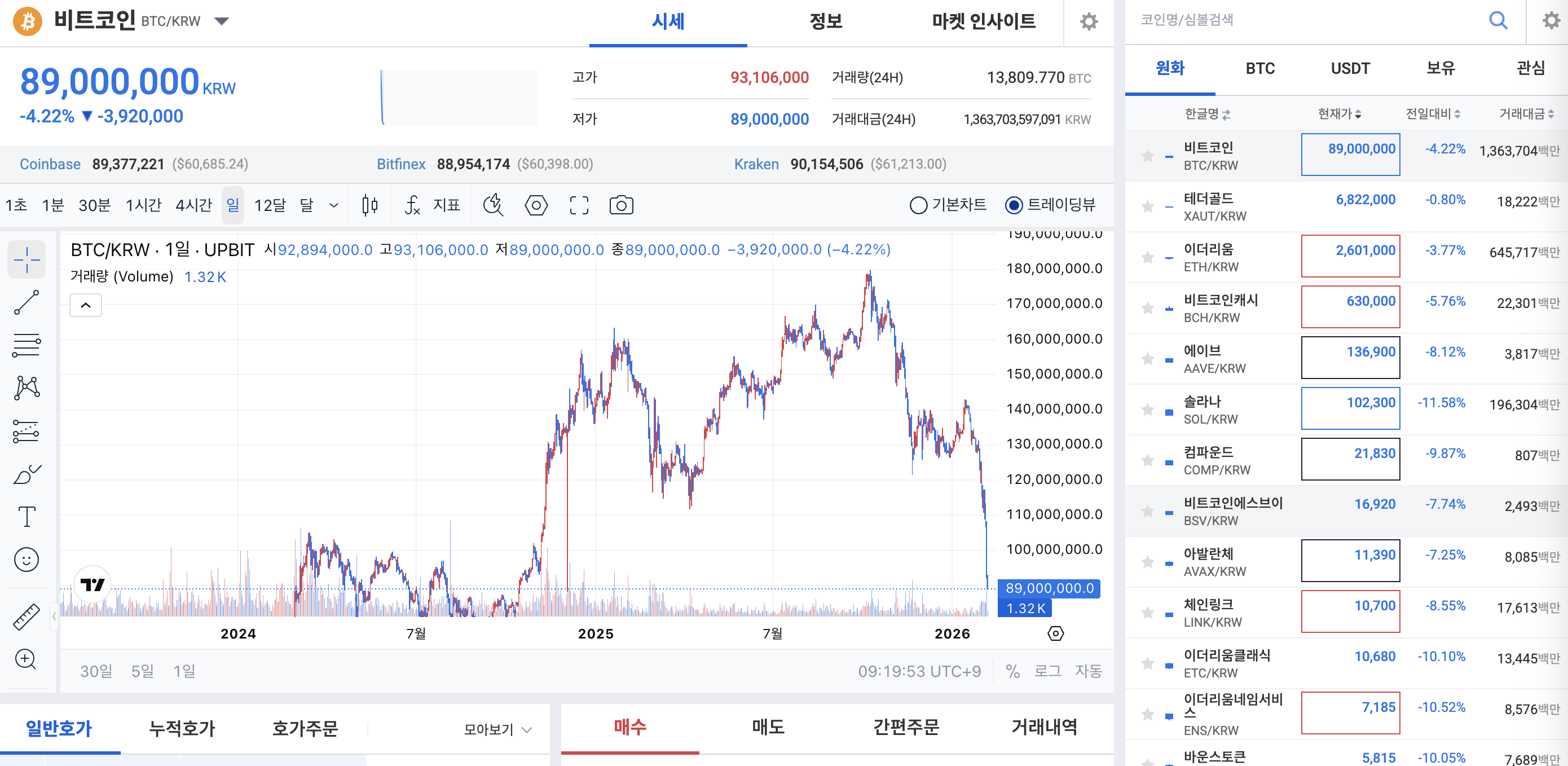Favorite 비트코인 with the star icon
The width and height of the screenshot is (1568, 766).
point(1147,156)
